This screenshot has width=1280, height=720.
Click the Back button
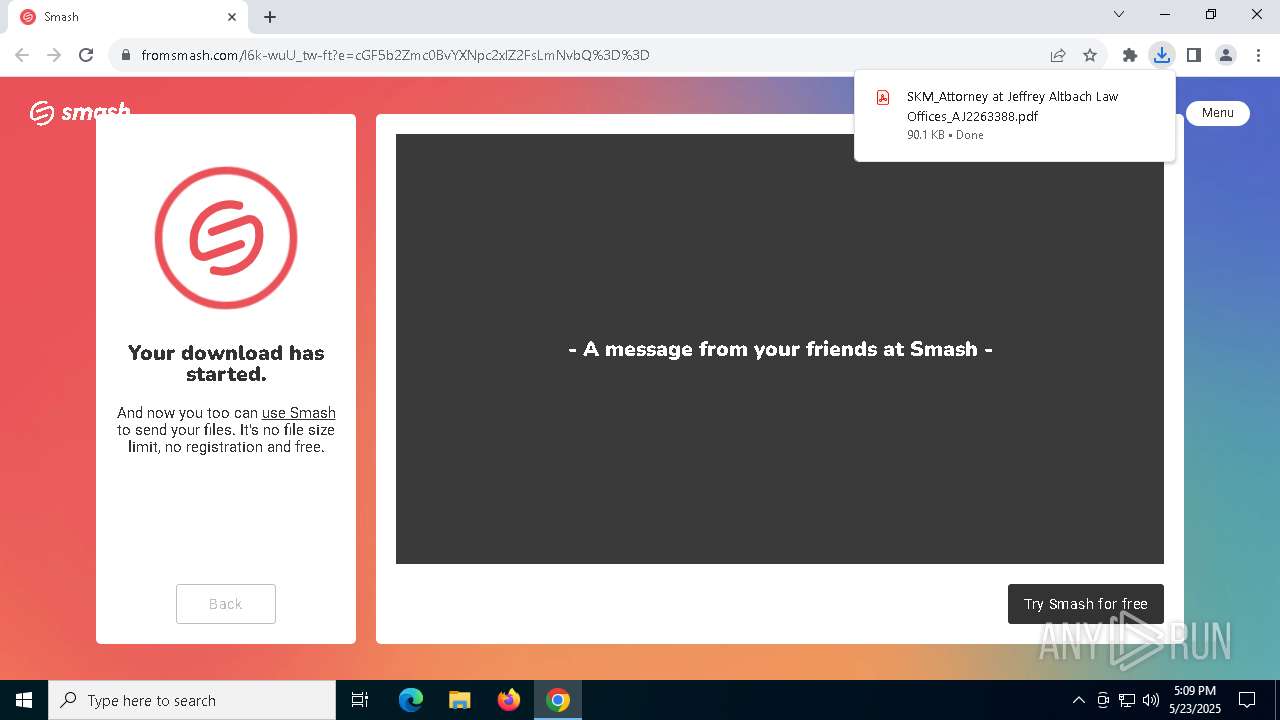[226, 604]
